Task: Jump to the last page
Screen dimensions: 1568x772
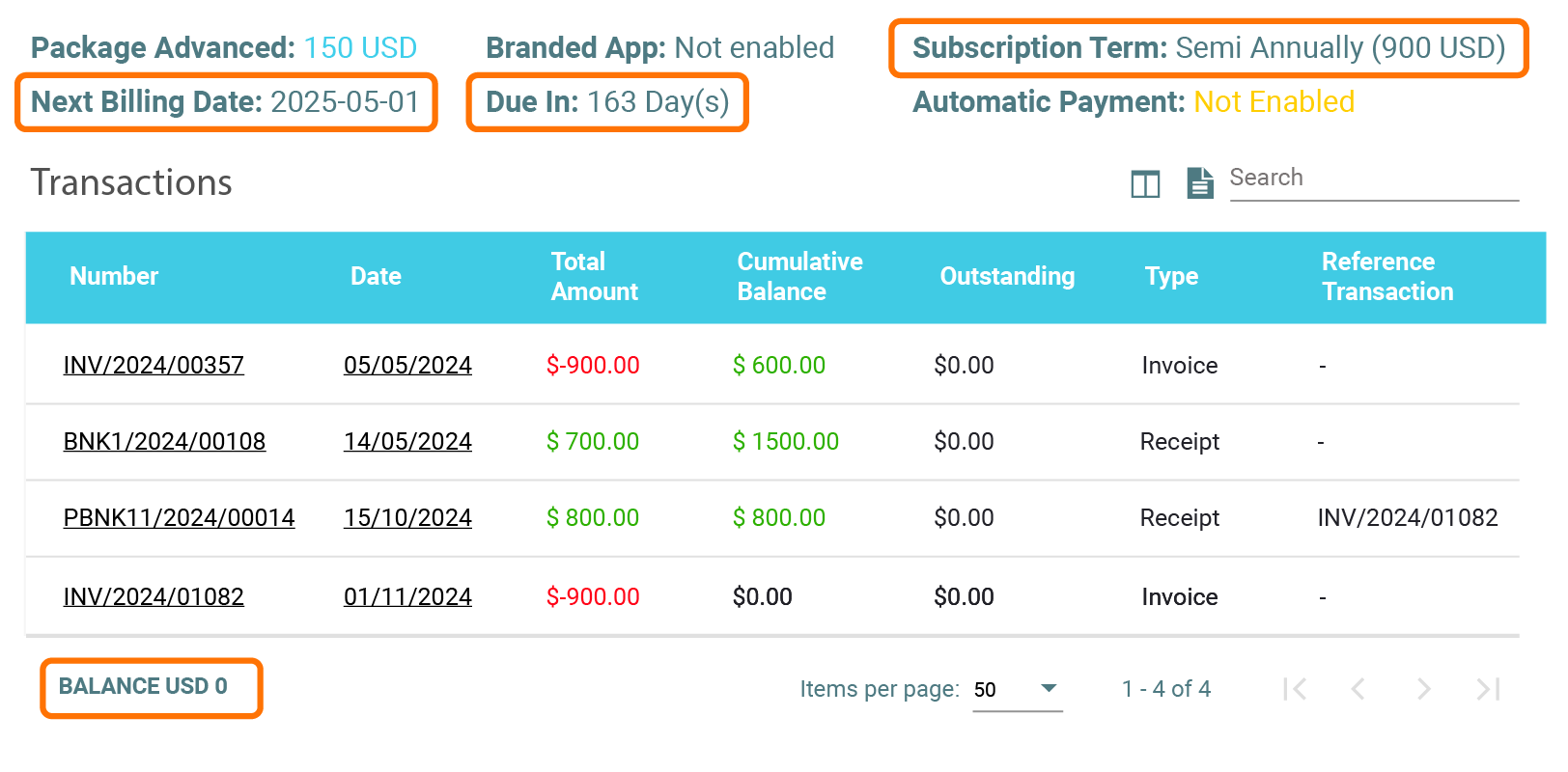Action: [x=1488, y=689]
